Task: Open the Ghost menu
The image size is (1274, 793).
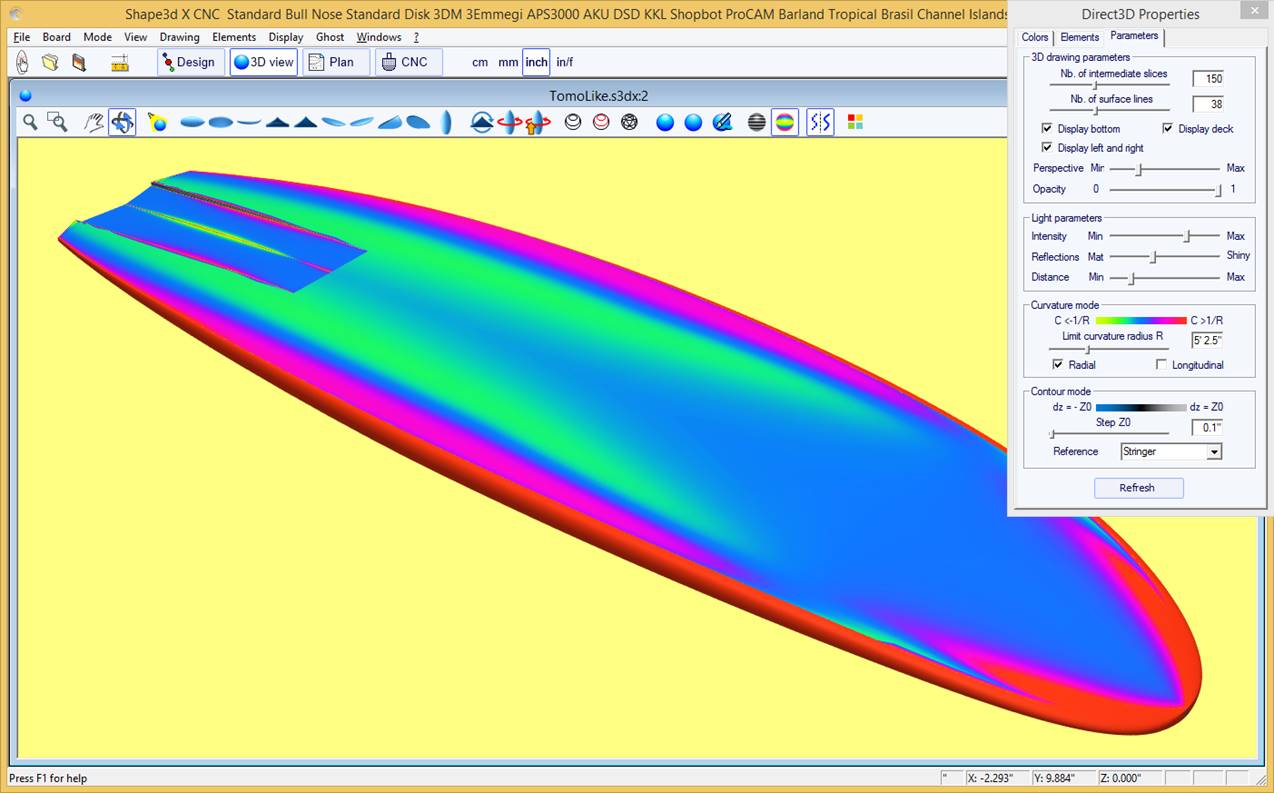Action: pyautogui.click(x=330, y=37)
